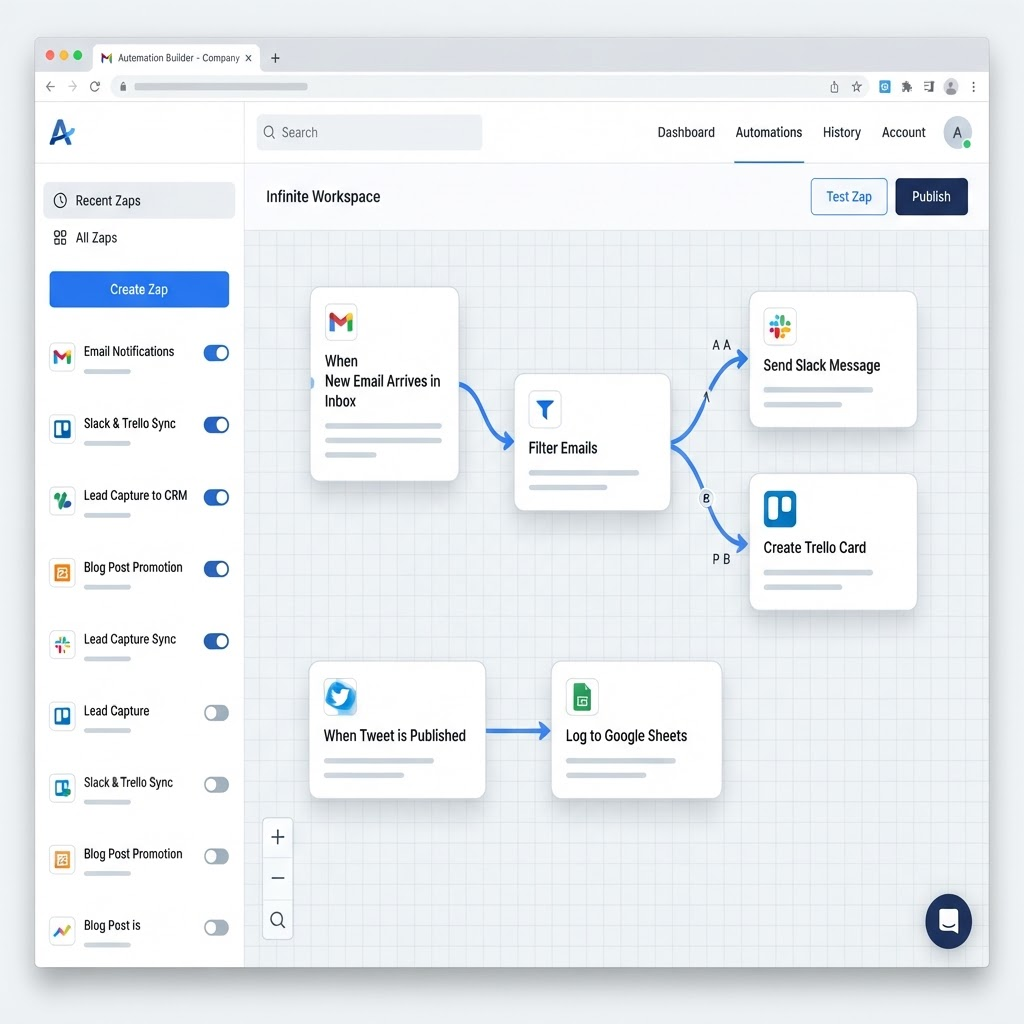Click the Gmail icon beside Email Notifications
1024x1024 pixels.
[62, 357]
